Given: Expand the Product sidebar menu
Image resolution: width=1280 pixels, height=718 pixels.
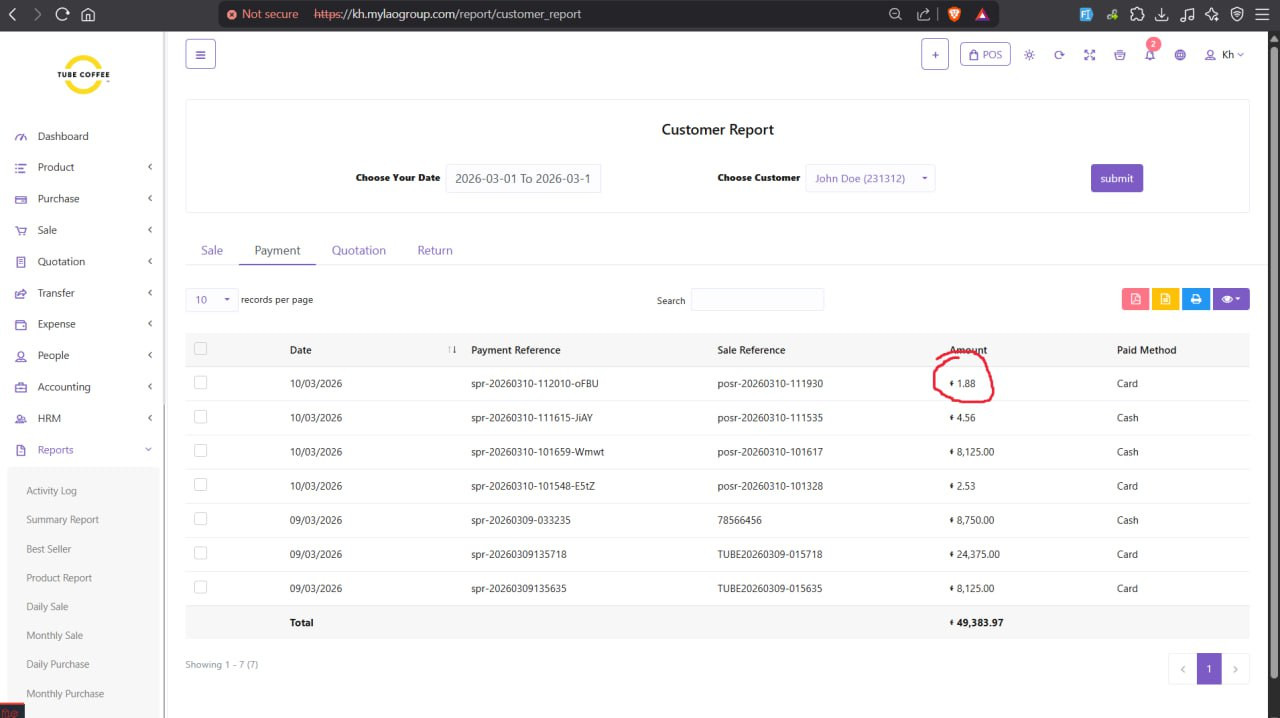Looking at the screenshot, I should (x=82, y=167).
